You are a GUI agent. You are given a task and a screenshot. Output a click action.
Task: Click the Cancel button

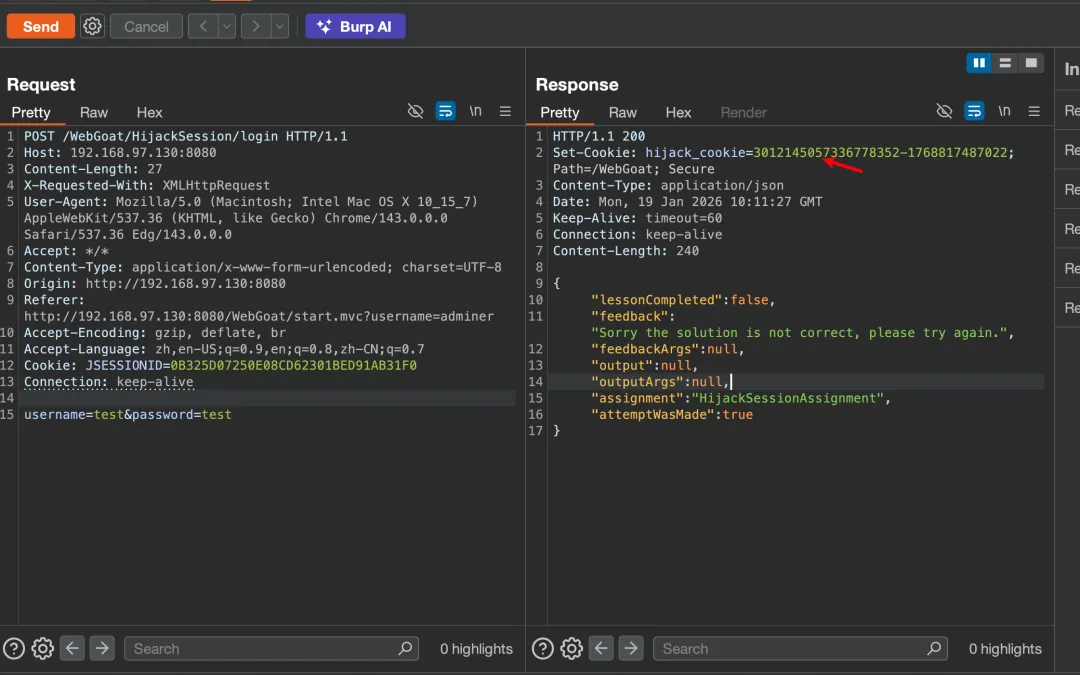tap(146, 26)
